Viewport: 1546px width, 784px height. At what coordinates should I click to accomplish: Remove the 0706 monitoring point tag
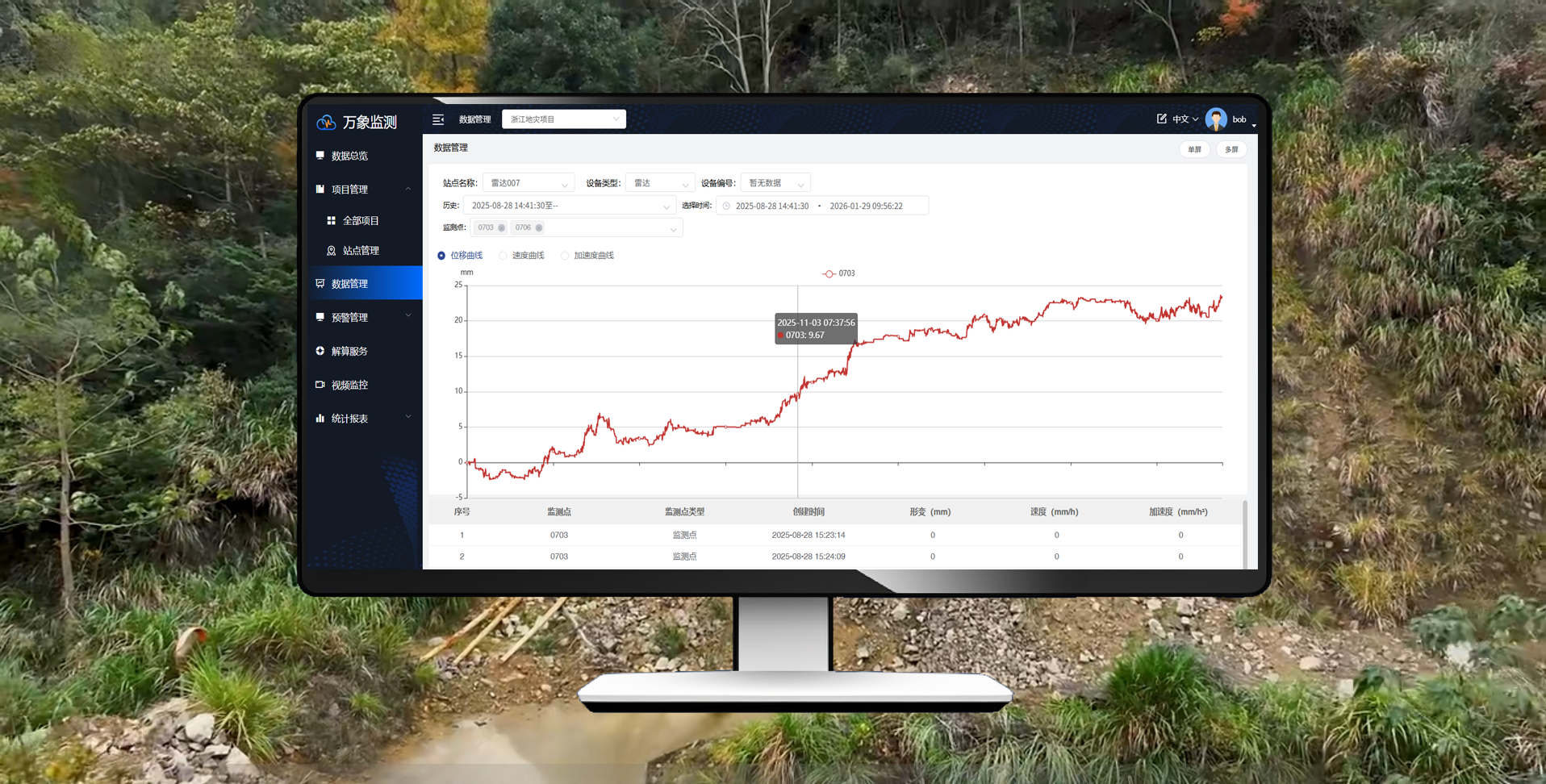coord(539,228)
